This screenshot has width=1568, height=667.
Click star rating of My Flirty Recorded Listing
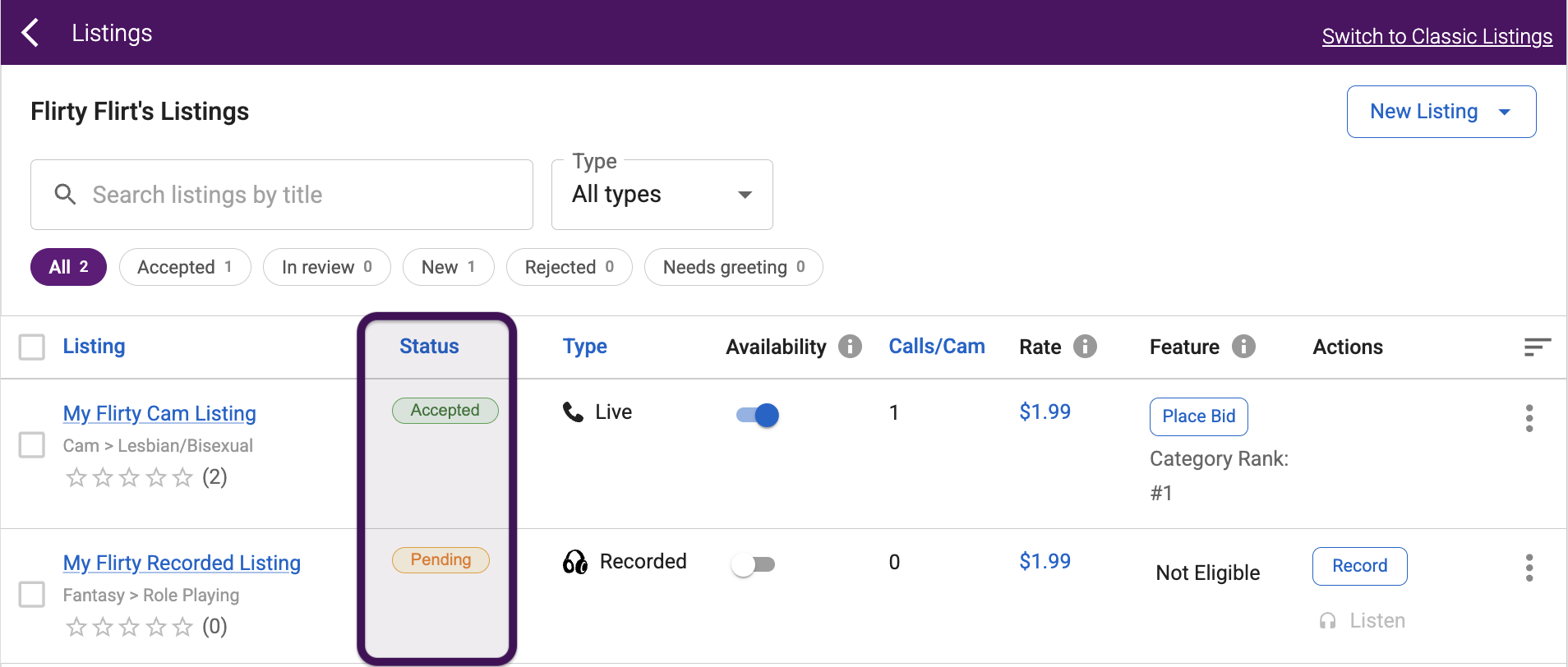(129, 627)
